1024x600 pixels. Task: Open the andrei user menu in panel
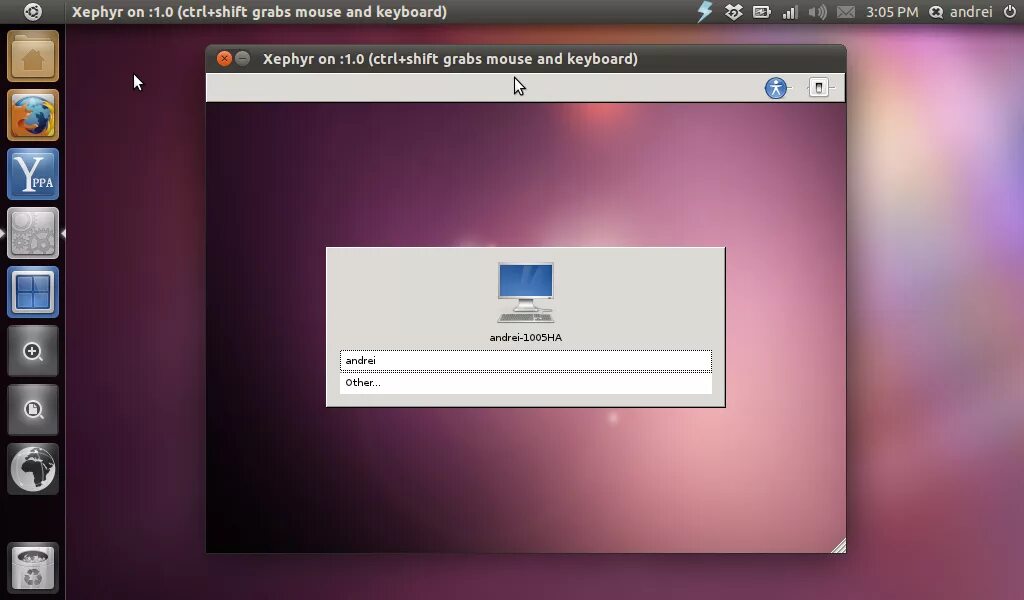[961, 12]
